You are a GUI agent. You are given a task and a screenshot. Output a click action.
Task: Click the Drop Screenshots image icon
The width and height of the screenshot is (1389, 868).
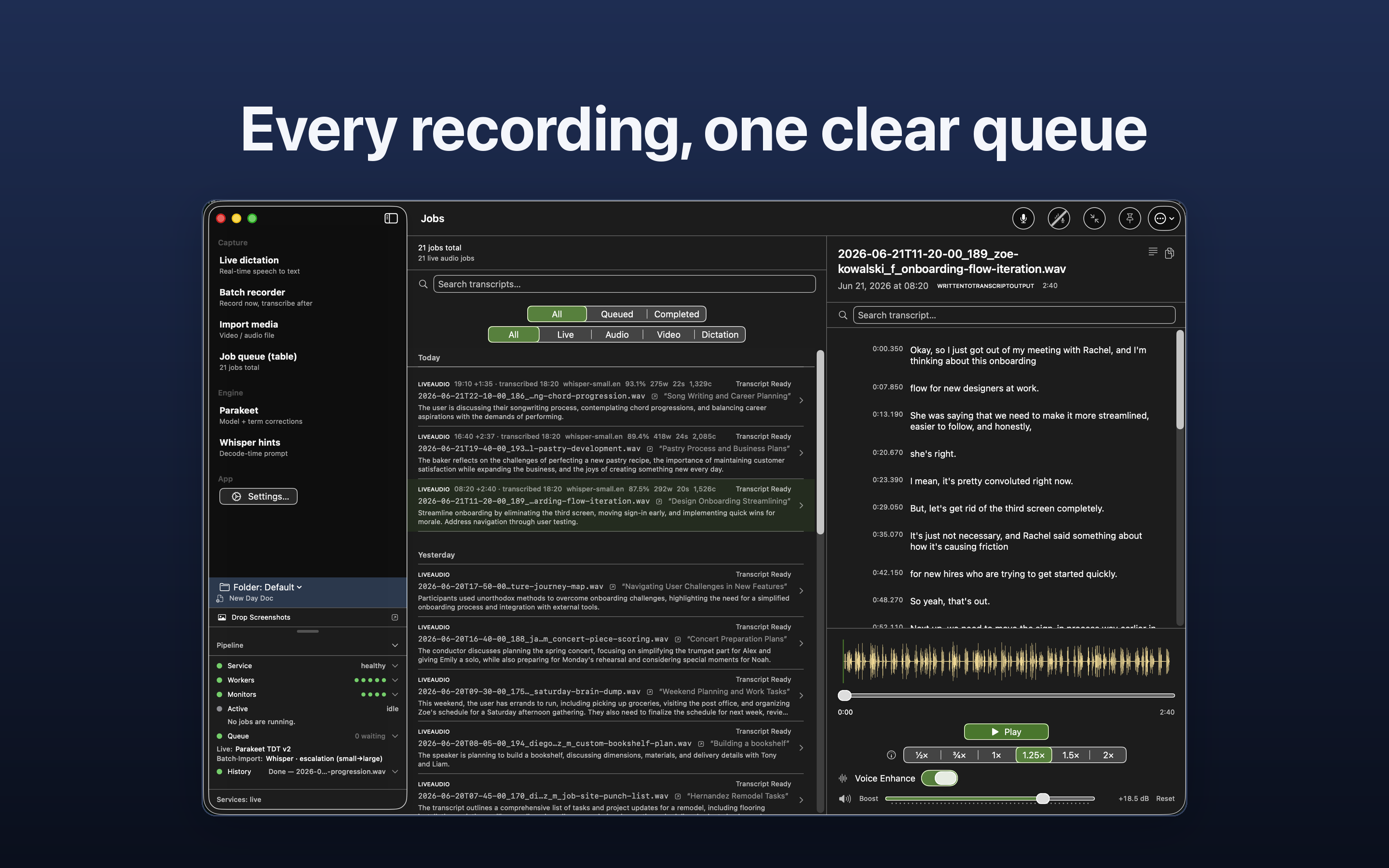pos(222,617)
